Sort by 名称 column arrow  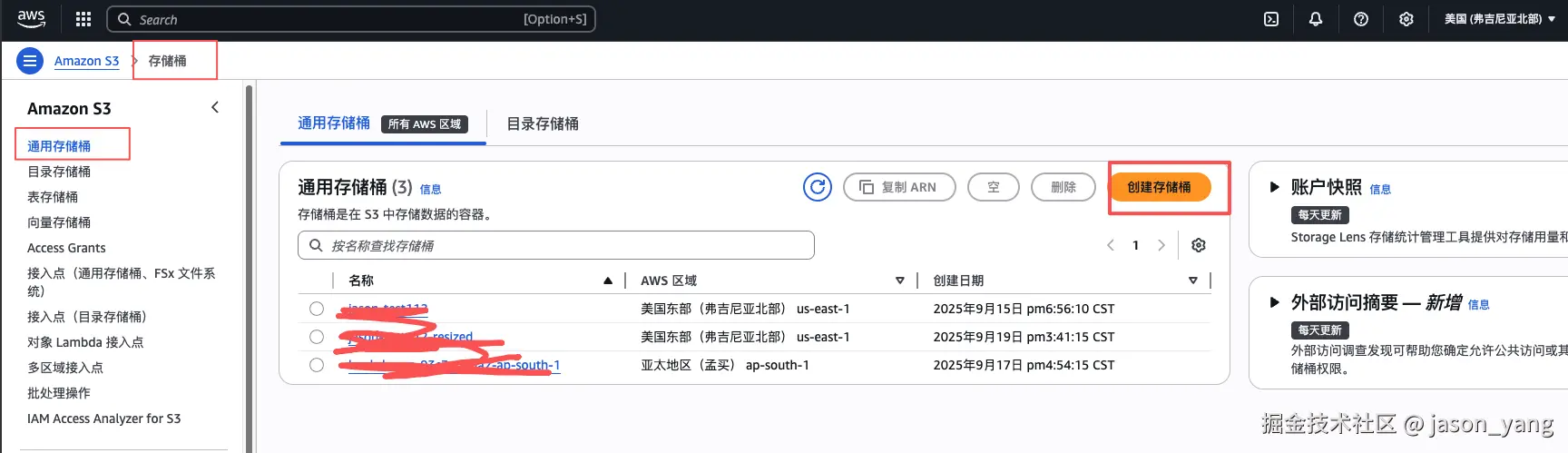(x=608, y=281)
